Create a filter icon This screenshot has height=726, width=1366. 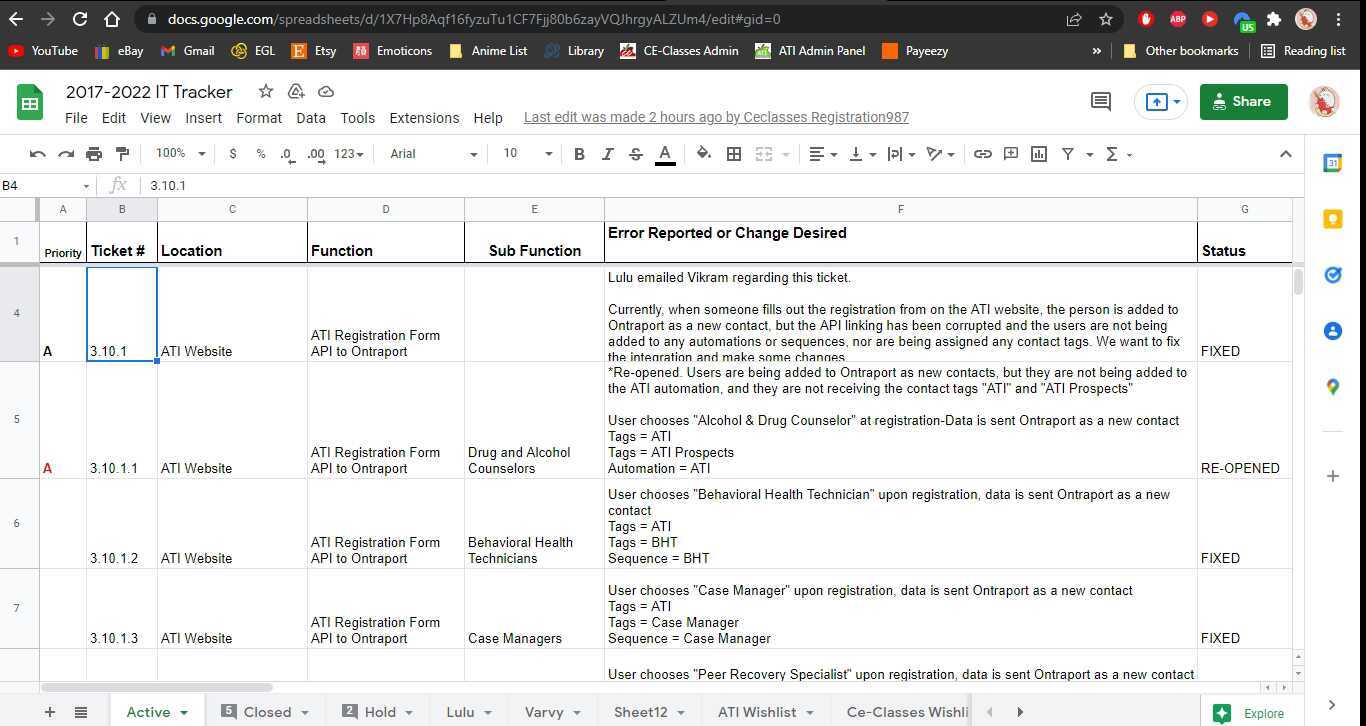(1068, 154)
